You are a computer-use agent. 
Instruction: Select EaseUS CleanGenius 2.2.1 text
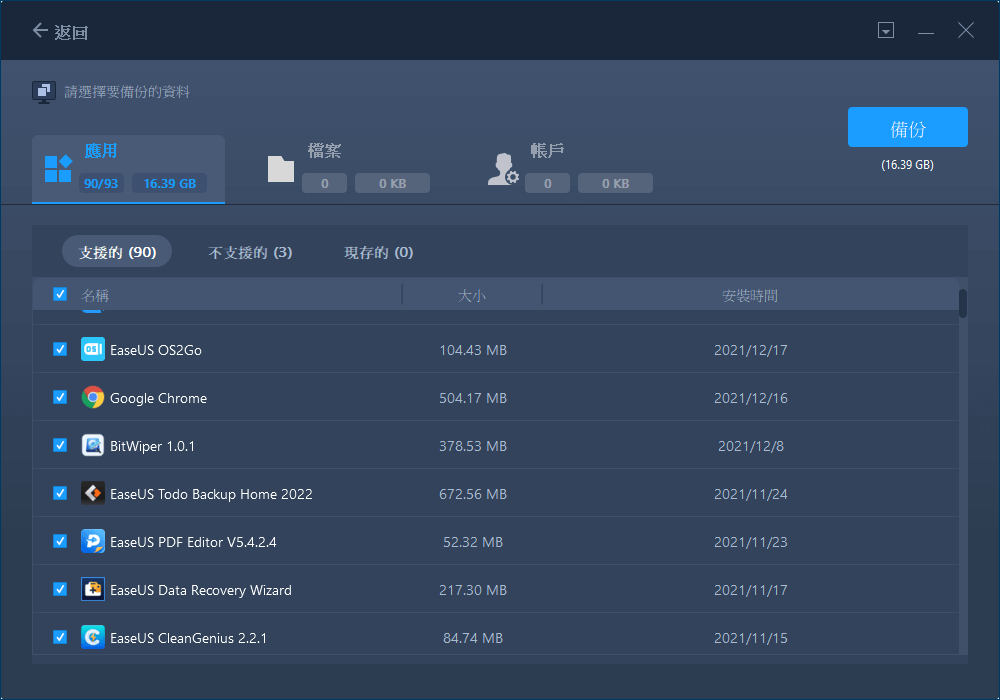[x=188, y=638]
